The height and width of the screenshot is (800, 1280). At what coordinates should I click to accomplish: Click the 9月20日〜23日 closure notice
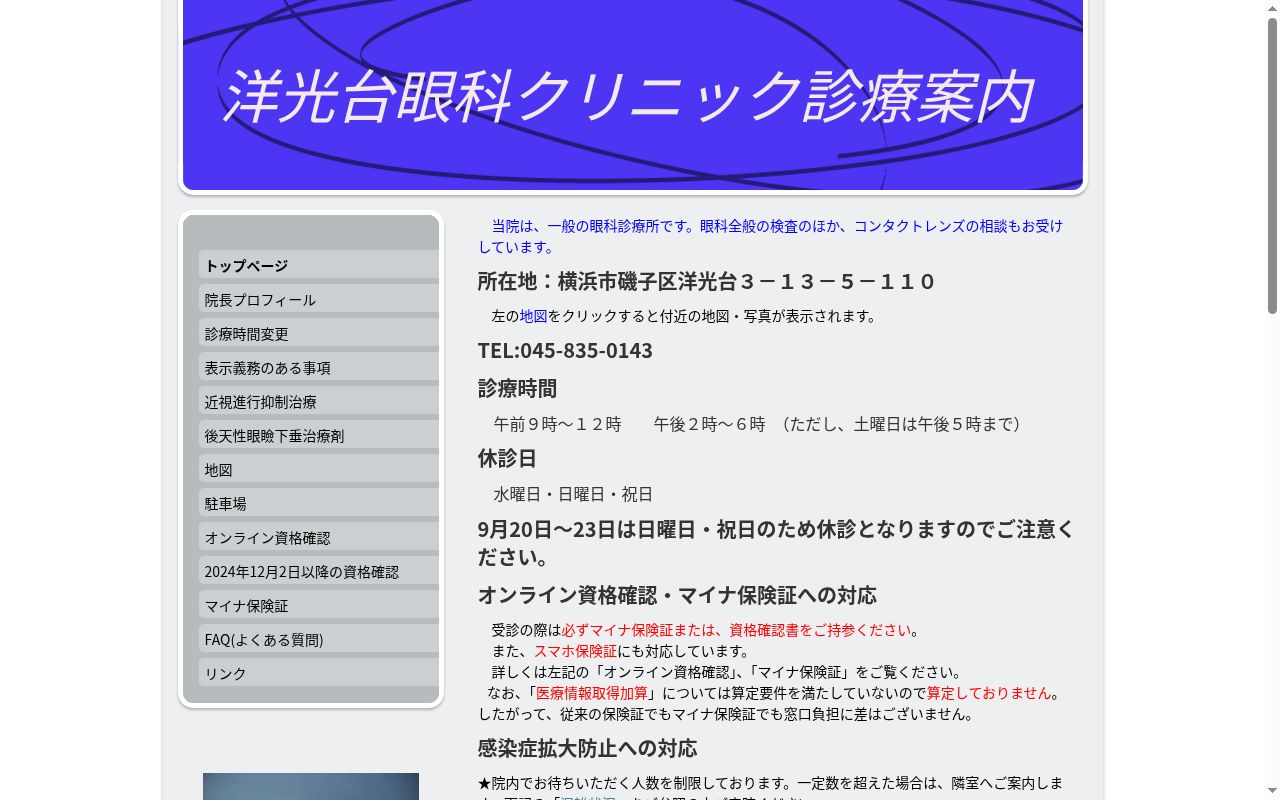click(x=776, y=542)
